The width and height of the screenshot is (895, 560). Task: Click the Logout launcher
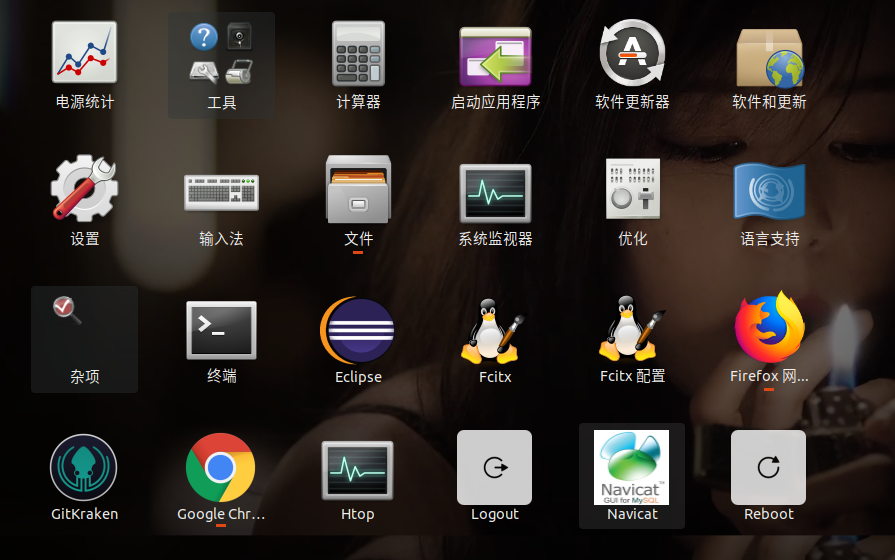tap(494, 468)
